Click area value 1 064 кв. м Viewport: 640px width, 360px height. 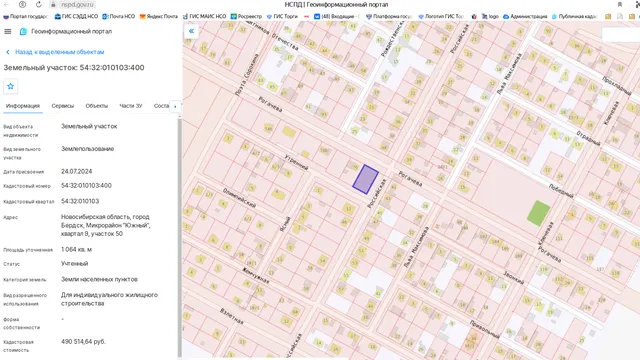click(76, 249)
